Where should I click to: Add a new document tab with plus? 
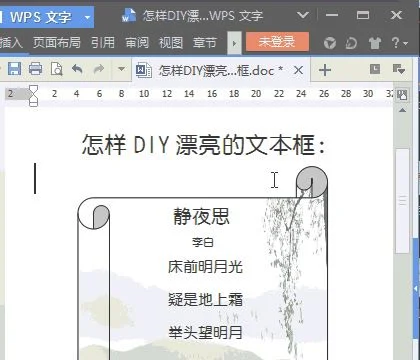tap(325, 70)
